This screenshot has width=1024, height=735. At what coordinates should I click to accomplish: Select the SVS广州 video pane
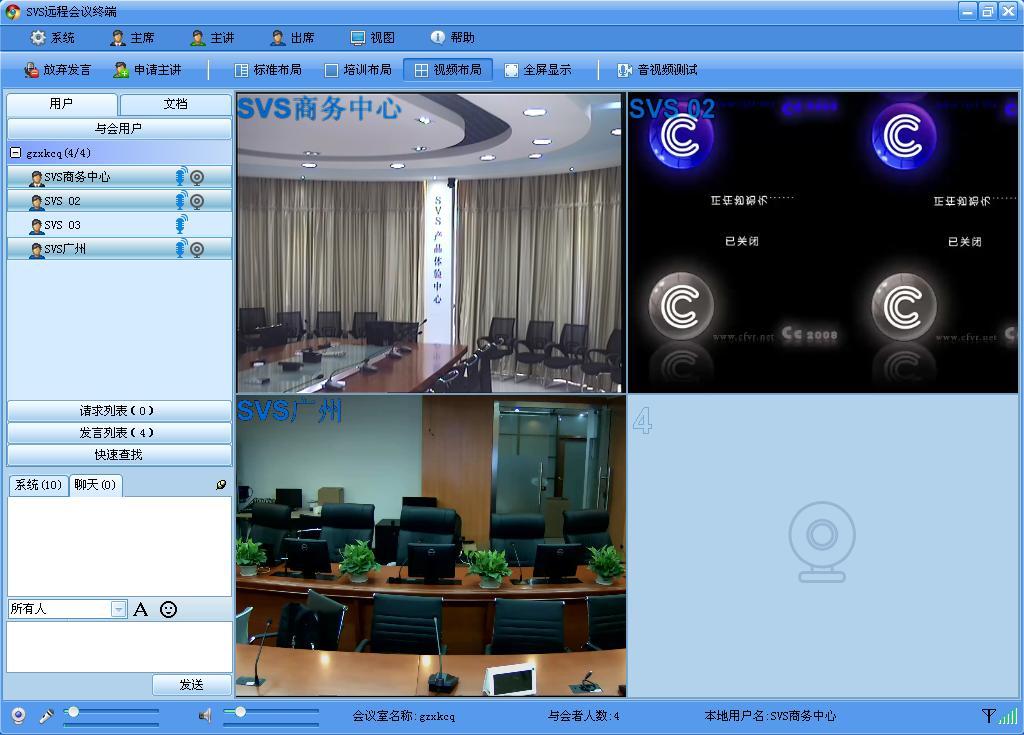pyautogui.click(x=431, y=546)
